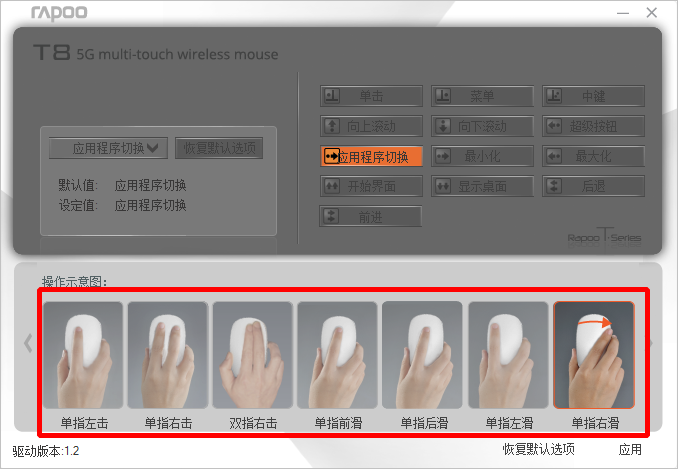
Task: Click 恢复默认选项 button beside the dropdown
Action: [x=219, y=148]
